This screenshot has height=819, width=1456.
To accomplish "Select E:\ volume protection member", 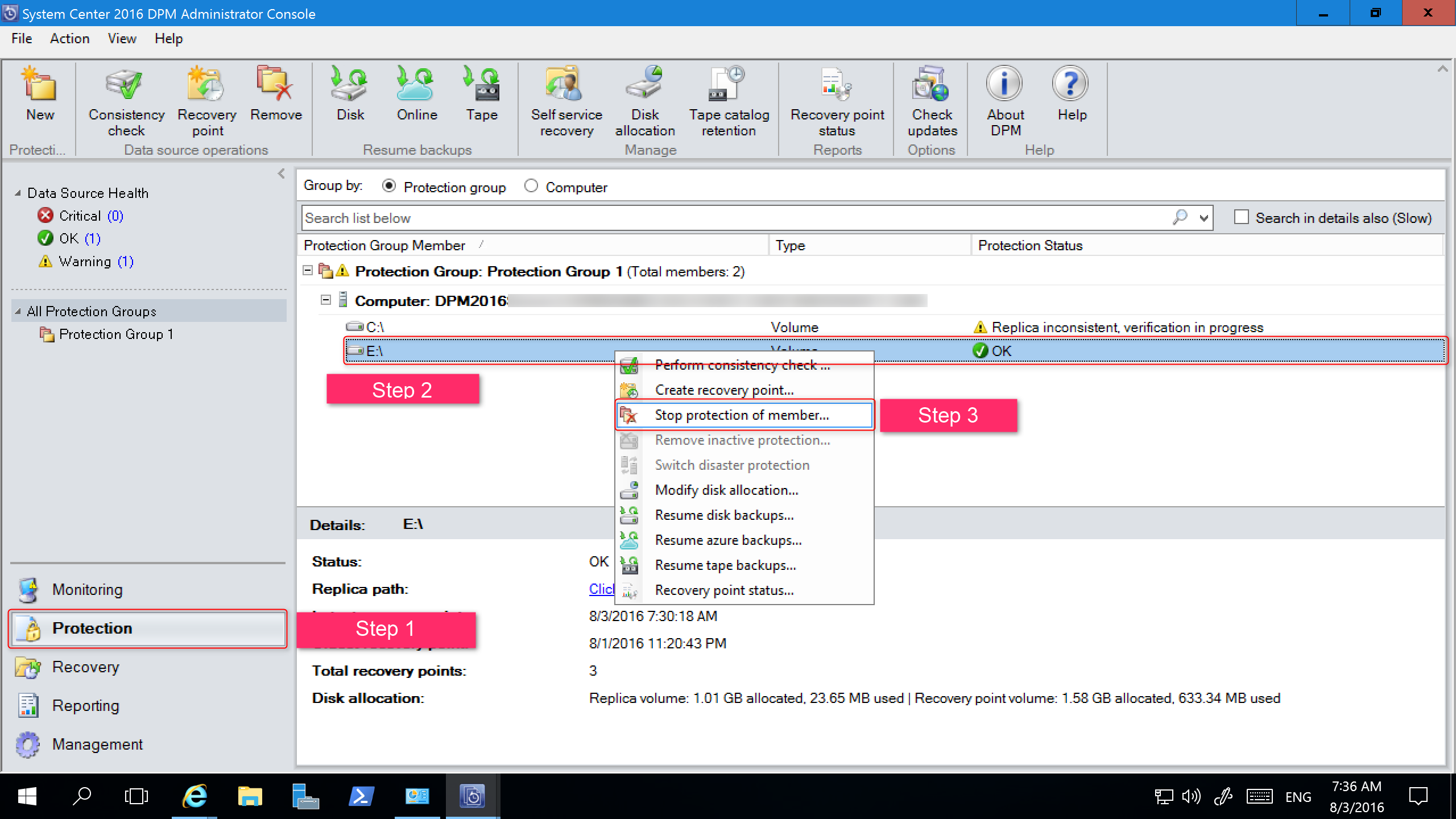I will [x=374, y=350].
